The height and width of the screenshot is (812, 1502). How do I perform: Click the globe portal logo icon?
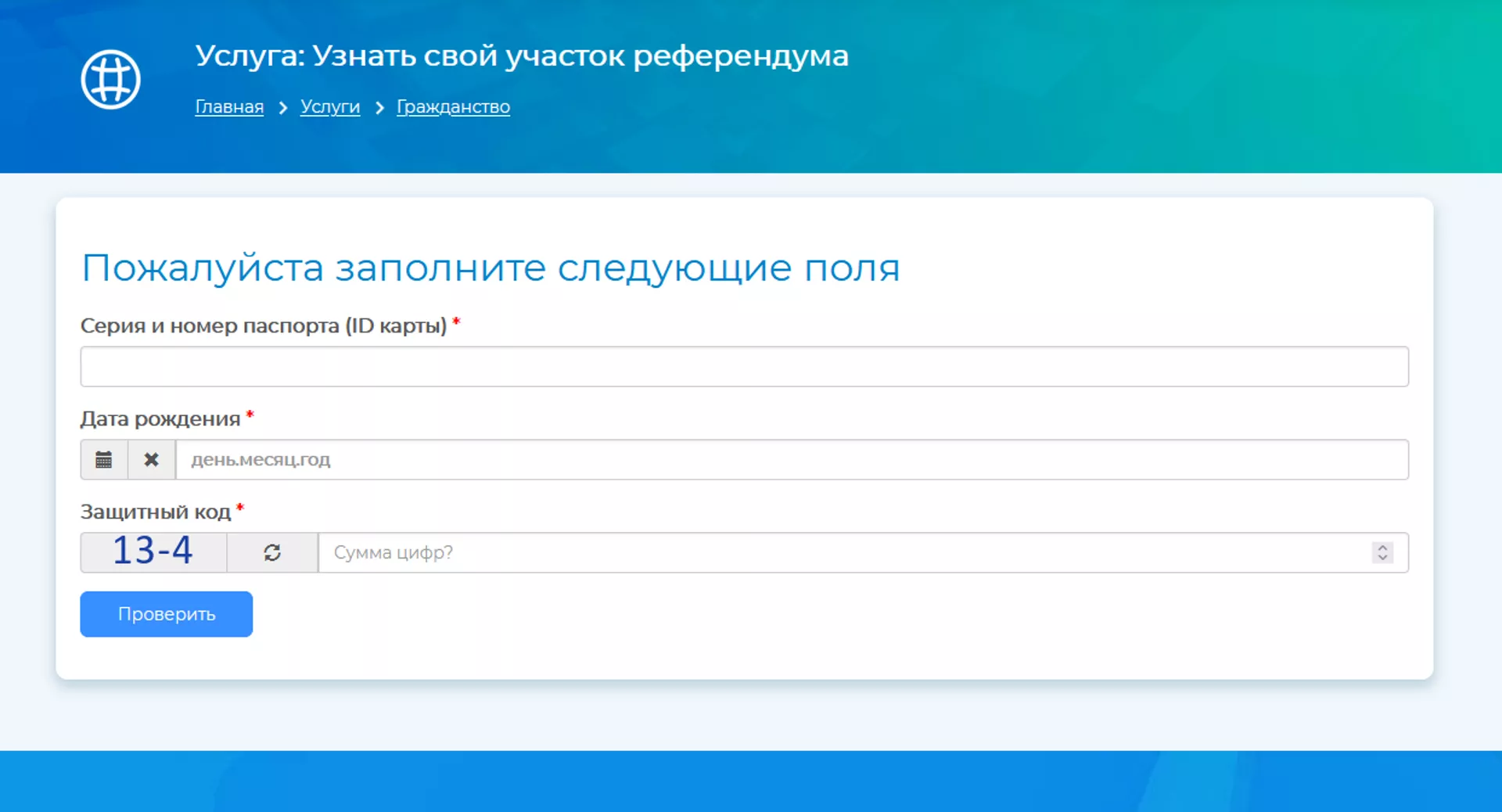110,79
